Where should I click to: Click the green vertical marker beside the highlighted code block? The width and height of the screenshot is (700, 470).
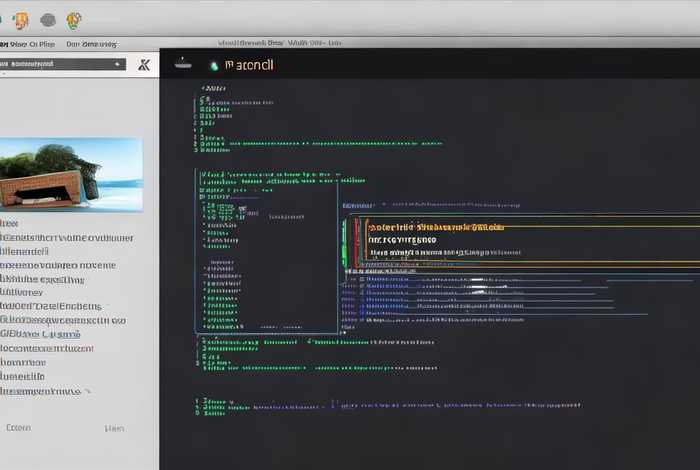pyautogui.click(x=346, y=243)
